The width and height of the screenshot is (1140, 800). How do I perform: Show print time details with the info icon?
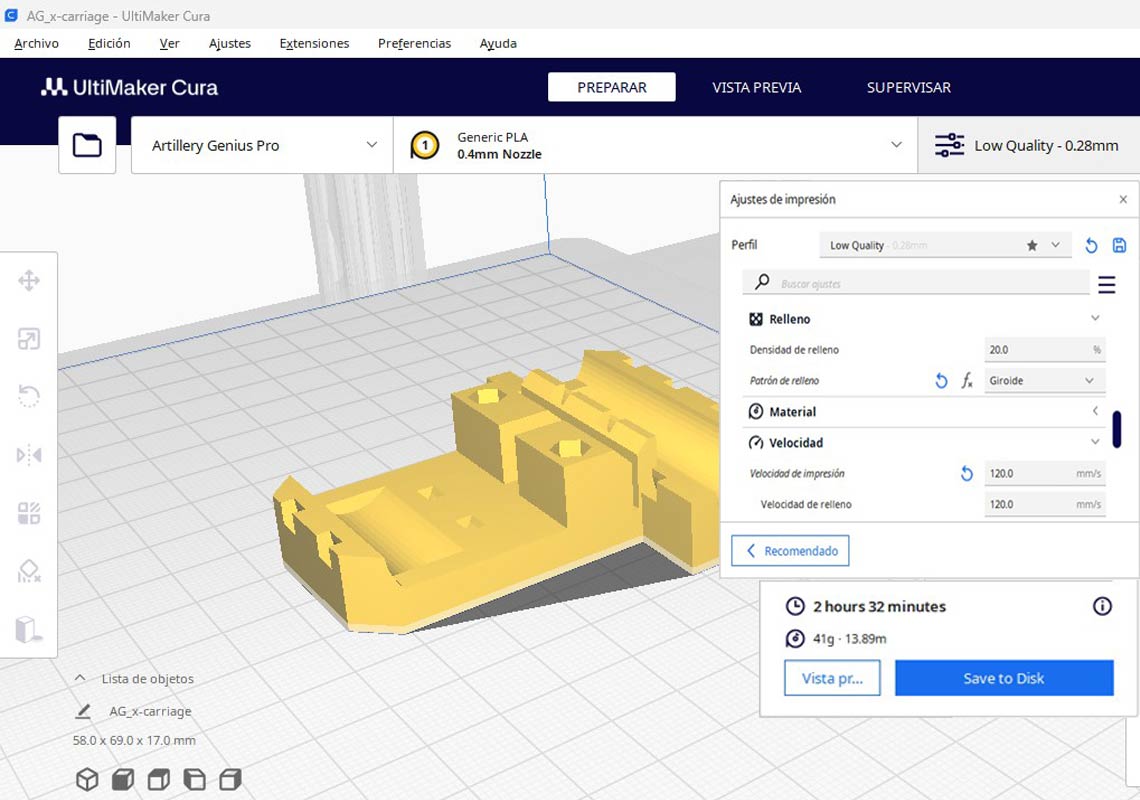coord(1102,607)
